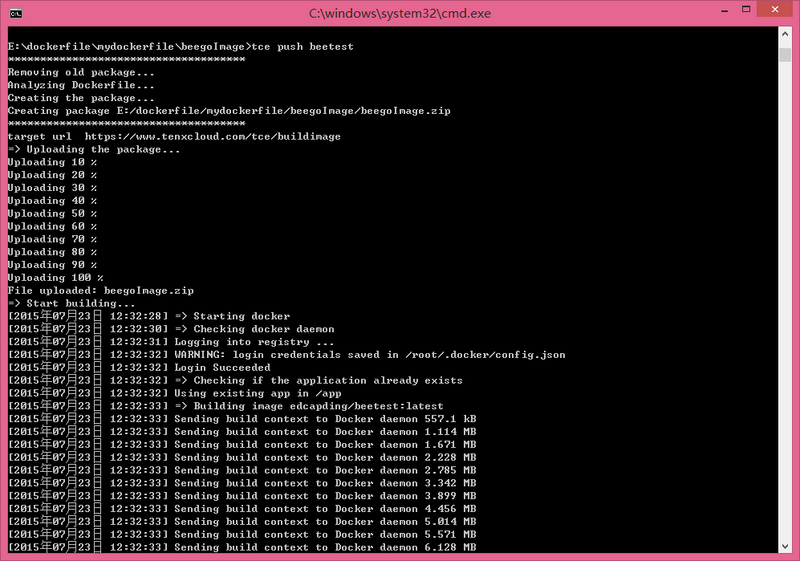Open the cmd.exe system menu icon
This screenshot has height=561, width=800.
(16, 13)
